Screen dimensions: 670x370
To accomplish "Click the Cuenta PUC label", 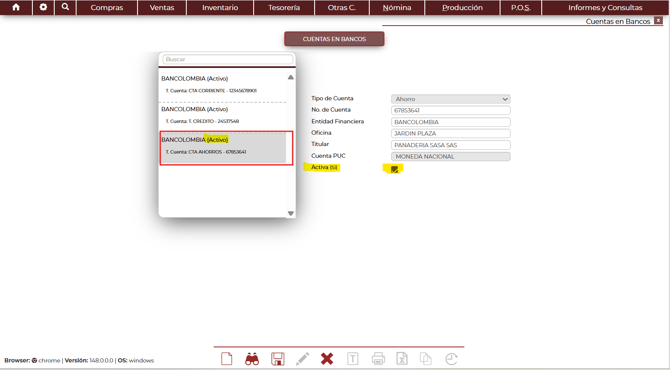I will tap(328, 156).
